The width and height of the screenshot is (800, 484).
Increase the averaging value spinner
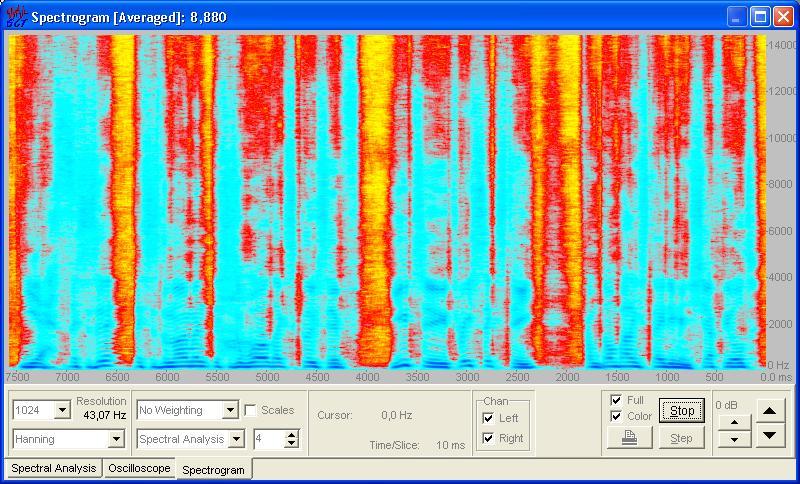(292, 435)
